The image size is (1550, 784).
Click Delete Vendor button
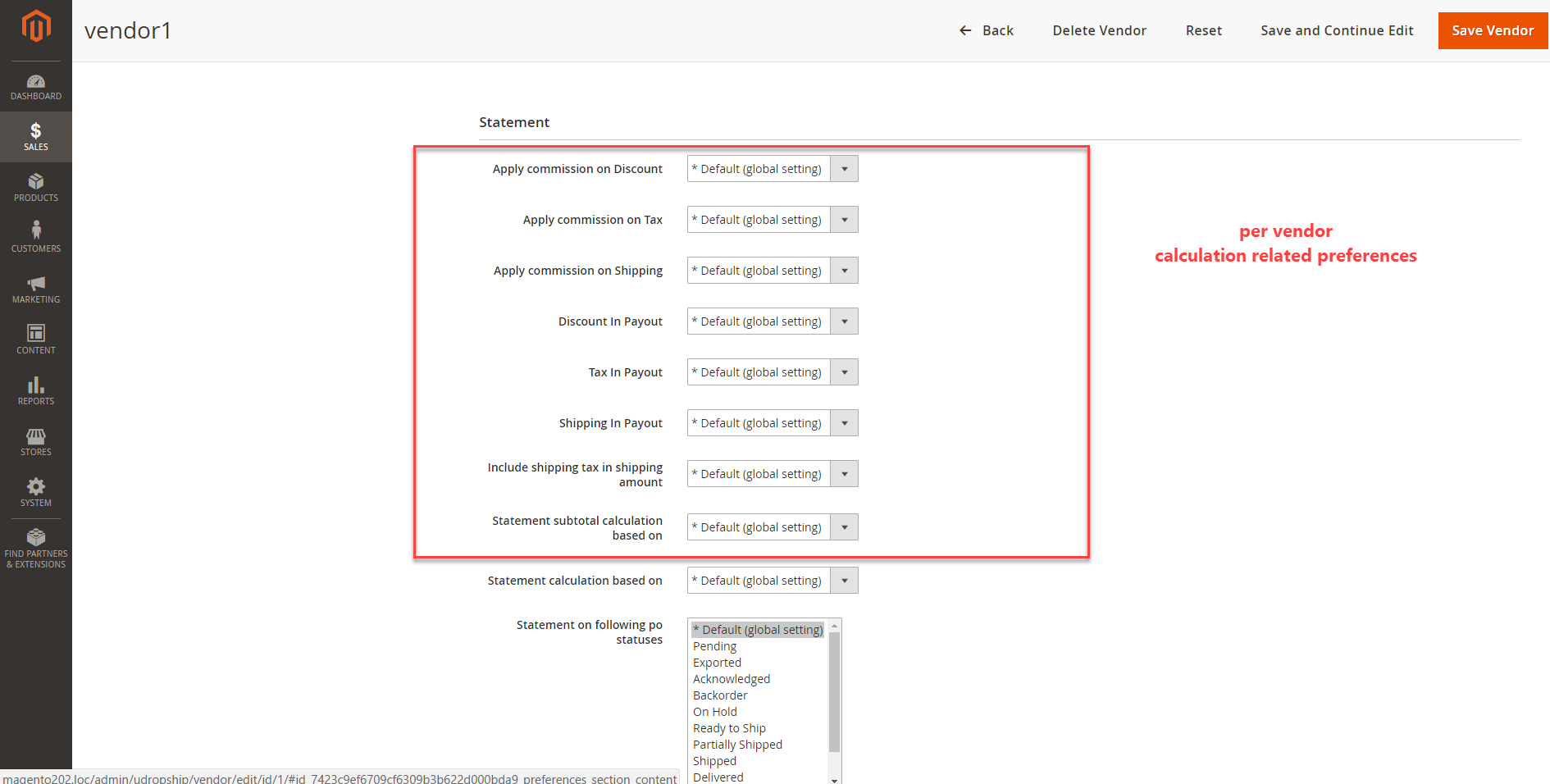(x=1099, y=30)
